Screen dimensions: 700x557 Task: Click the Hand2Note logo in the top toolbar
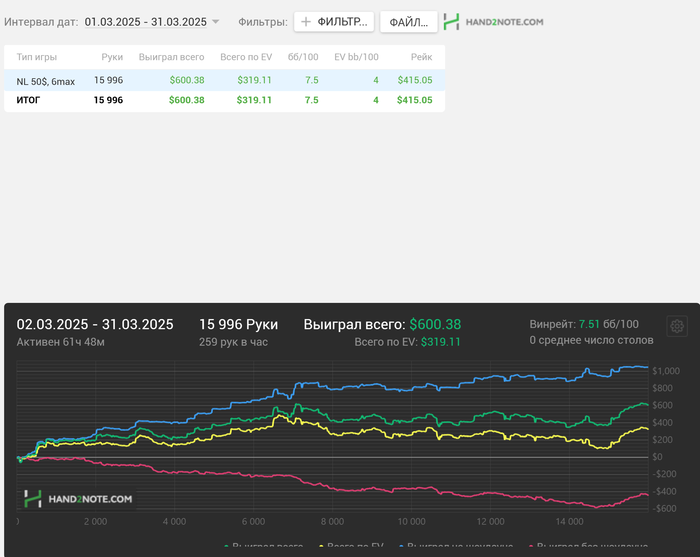coord(494,21)
